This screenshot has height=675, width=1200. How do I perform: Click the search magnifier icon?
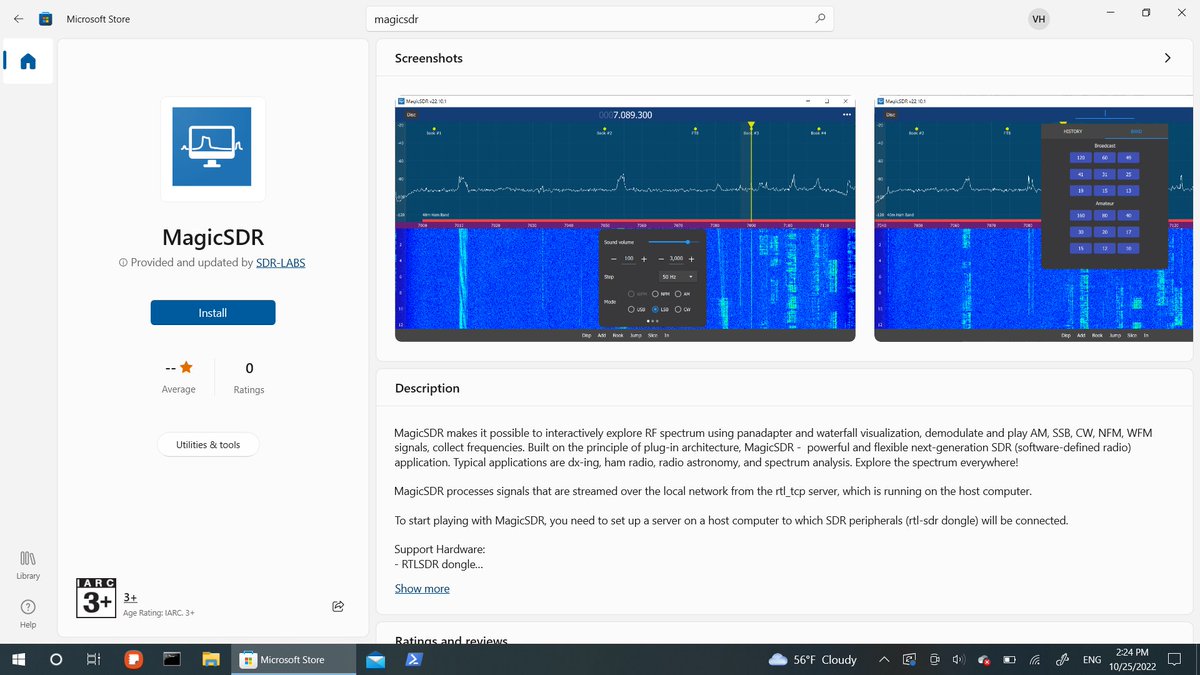[x=820, y=19]
